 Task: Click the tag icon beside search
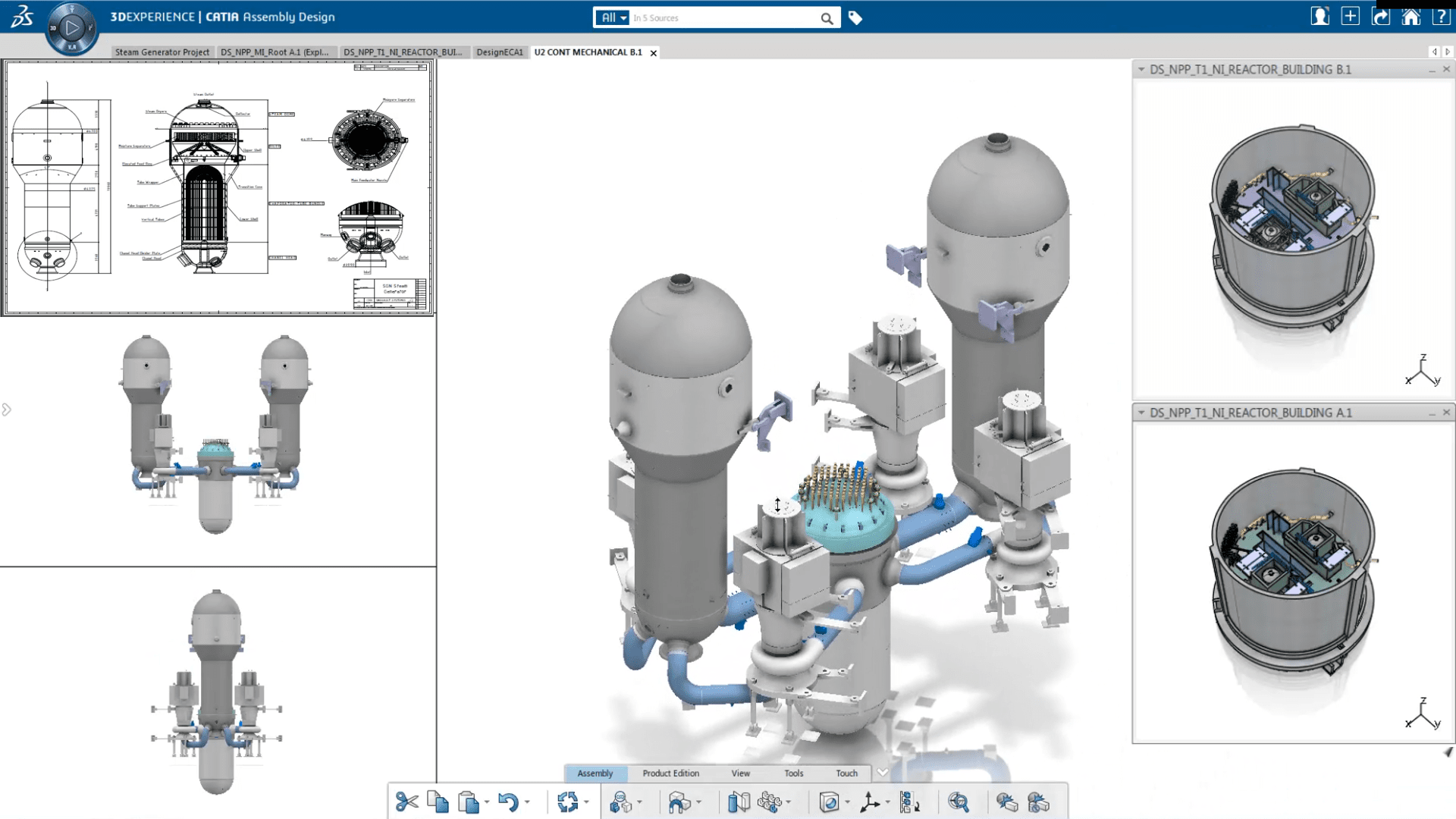855,18
